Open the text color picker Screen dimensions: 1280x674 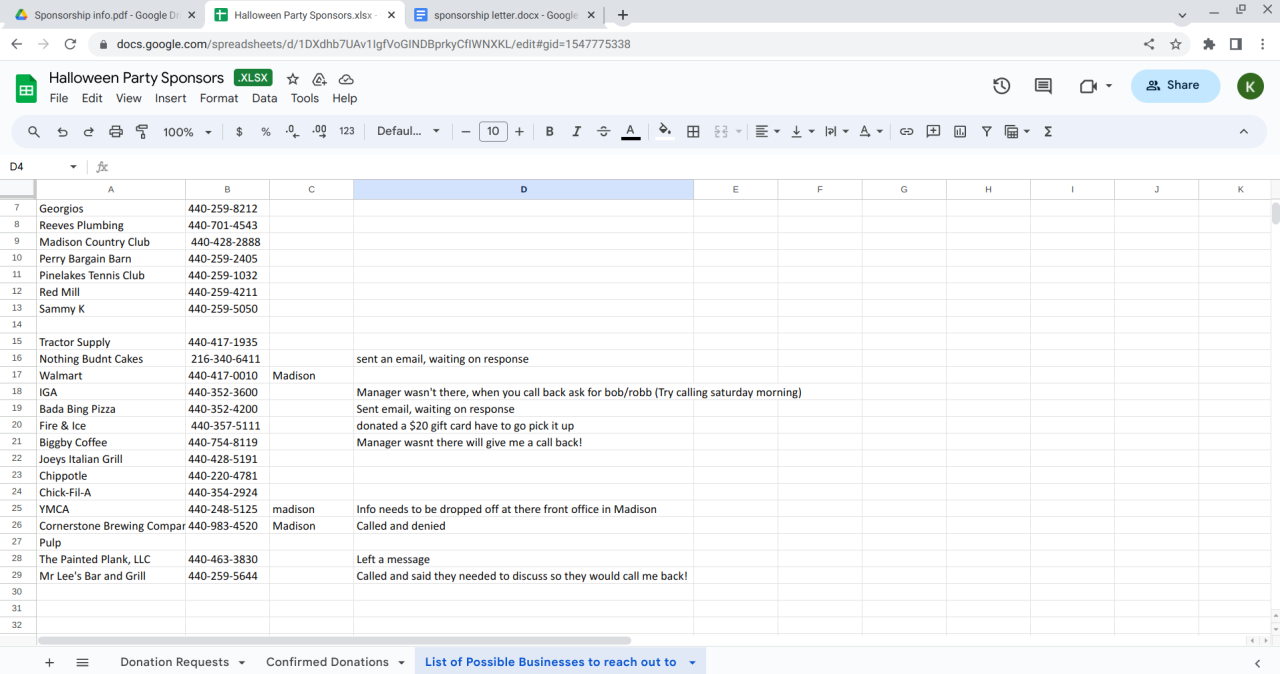tap(630, 132)
